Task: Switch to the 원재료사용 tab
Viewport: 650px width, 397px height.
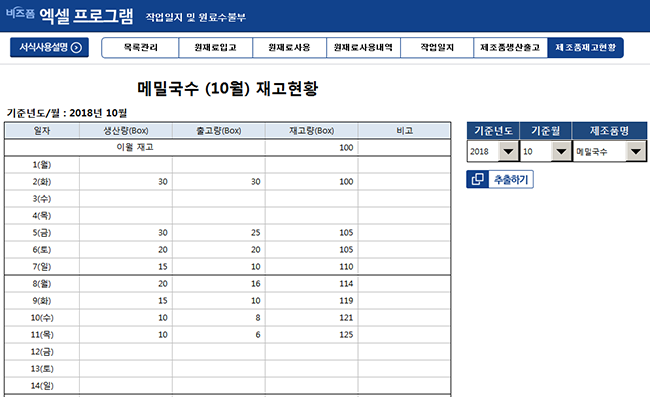Action: (x=289, y=48)
